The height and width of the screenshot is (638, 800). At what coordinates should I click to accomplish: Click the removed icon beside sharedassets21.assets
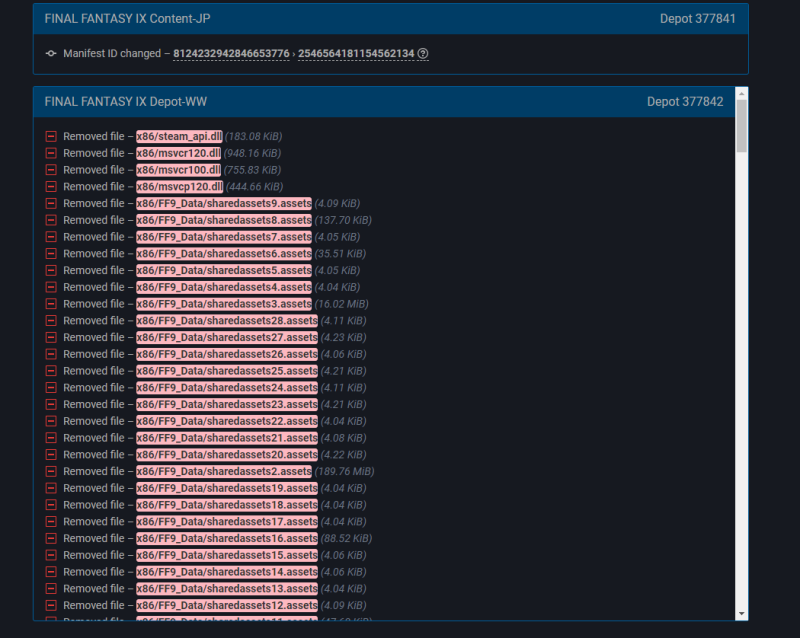51,438
